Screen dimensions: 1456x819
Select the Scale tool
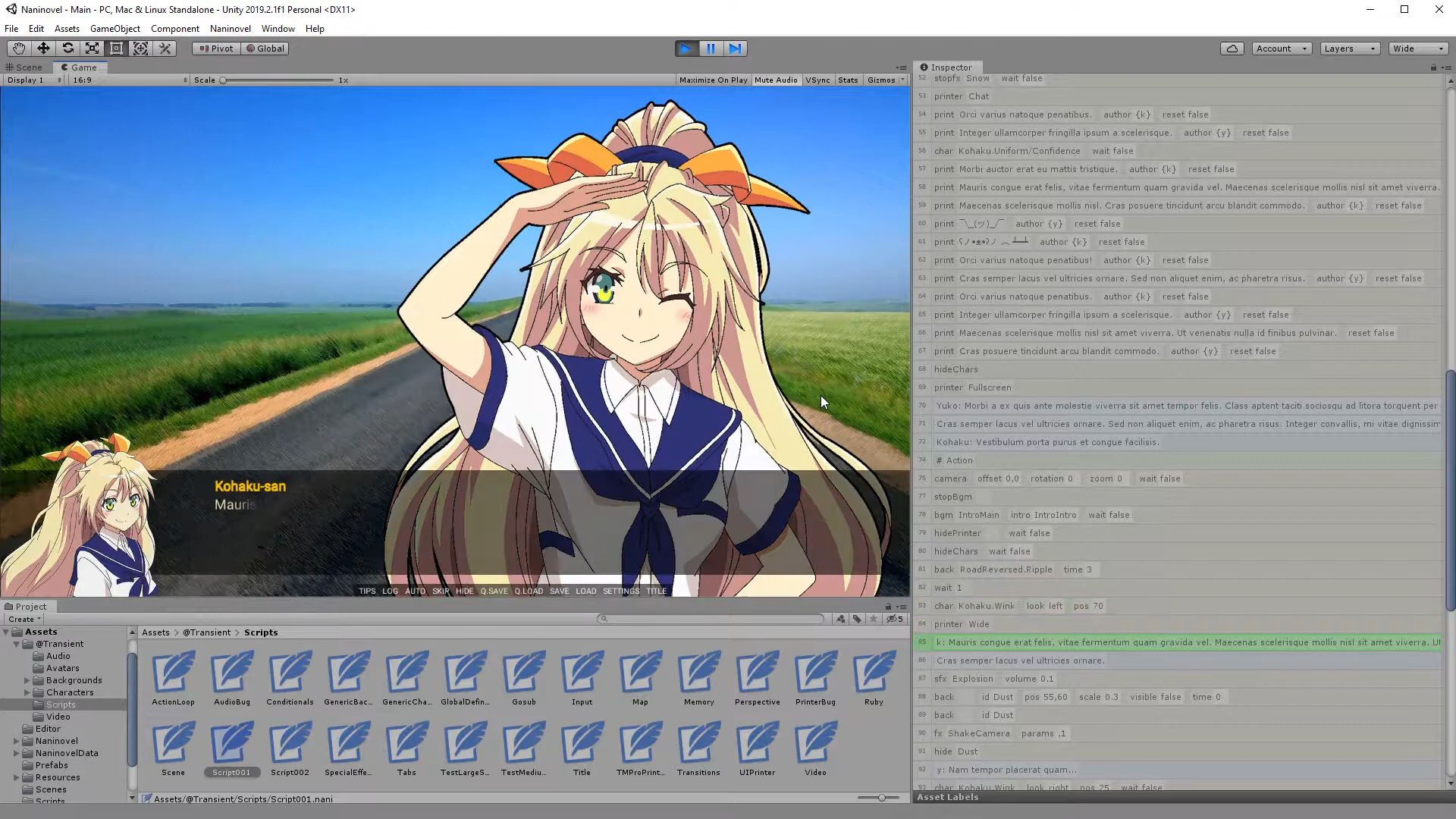(92, 49)
